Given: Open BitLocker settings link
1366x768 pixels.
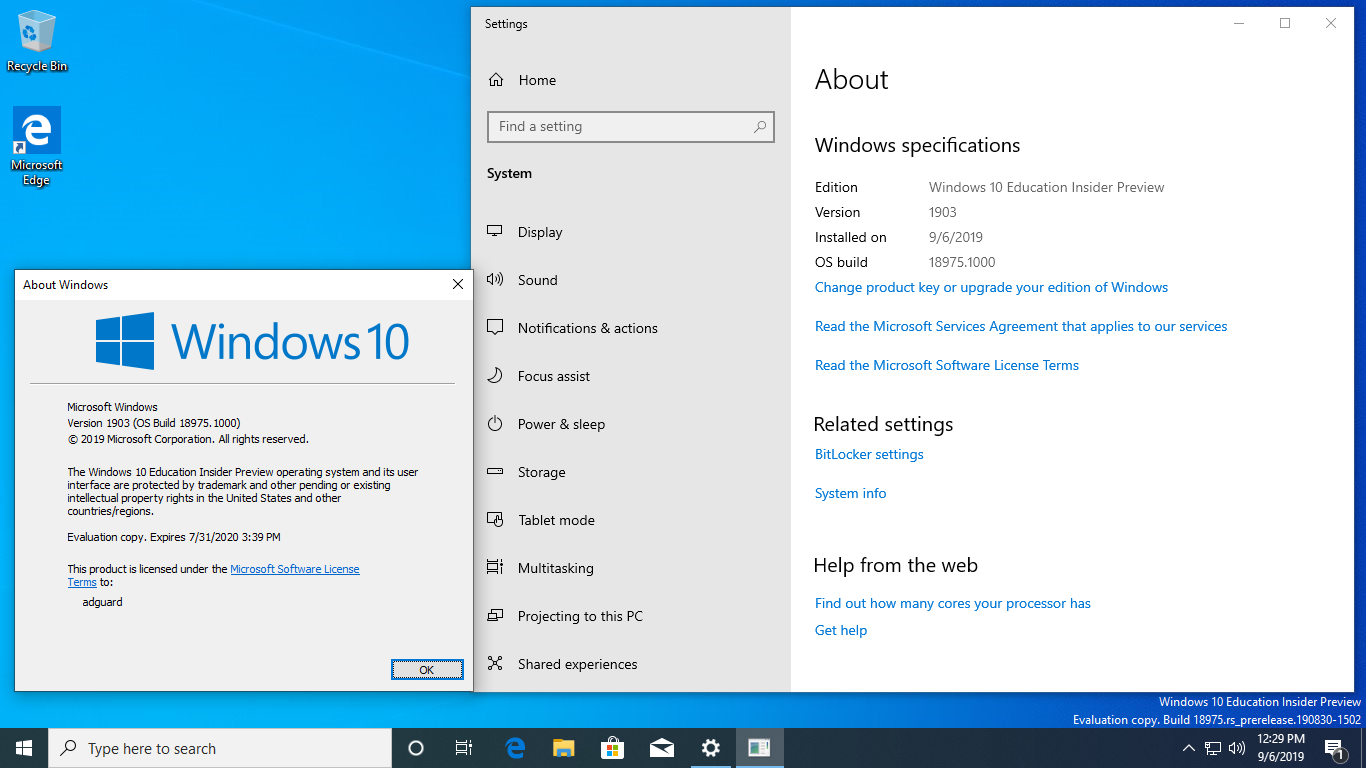Looking at the screenshot, I should click(869, 454).
